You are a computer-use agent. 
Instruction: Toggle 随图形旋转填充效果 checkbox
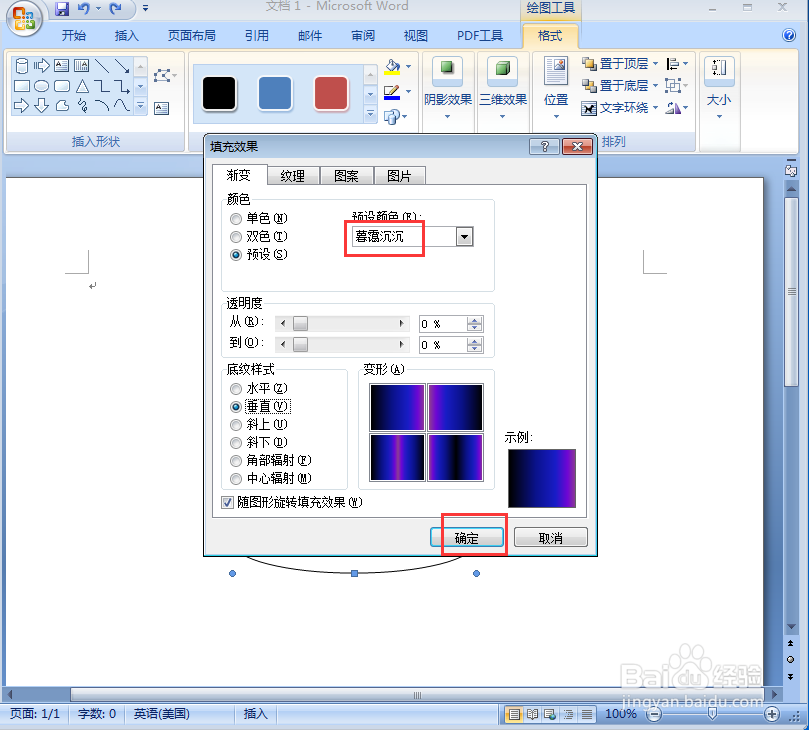coord(228,502)
